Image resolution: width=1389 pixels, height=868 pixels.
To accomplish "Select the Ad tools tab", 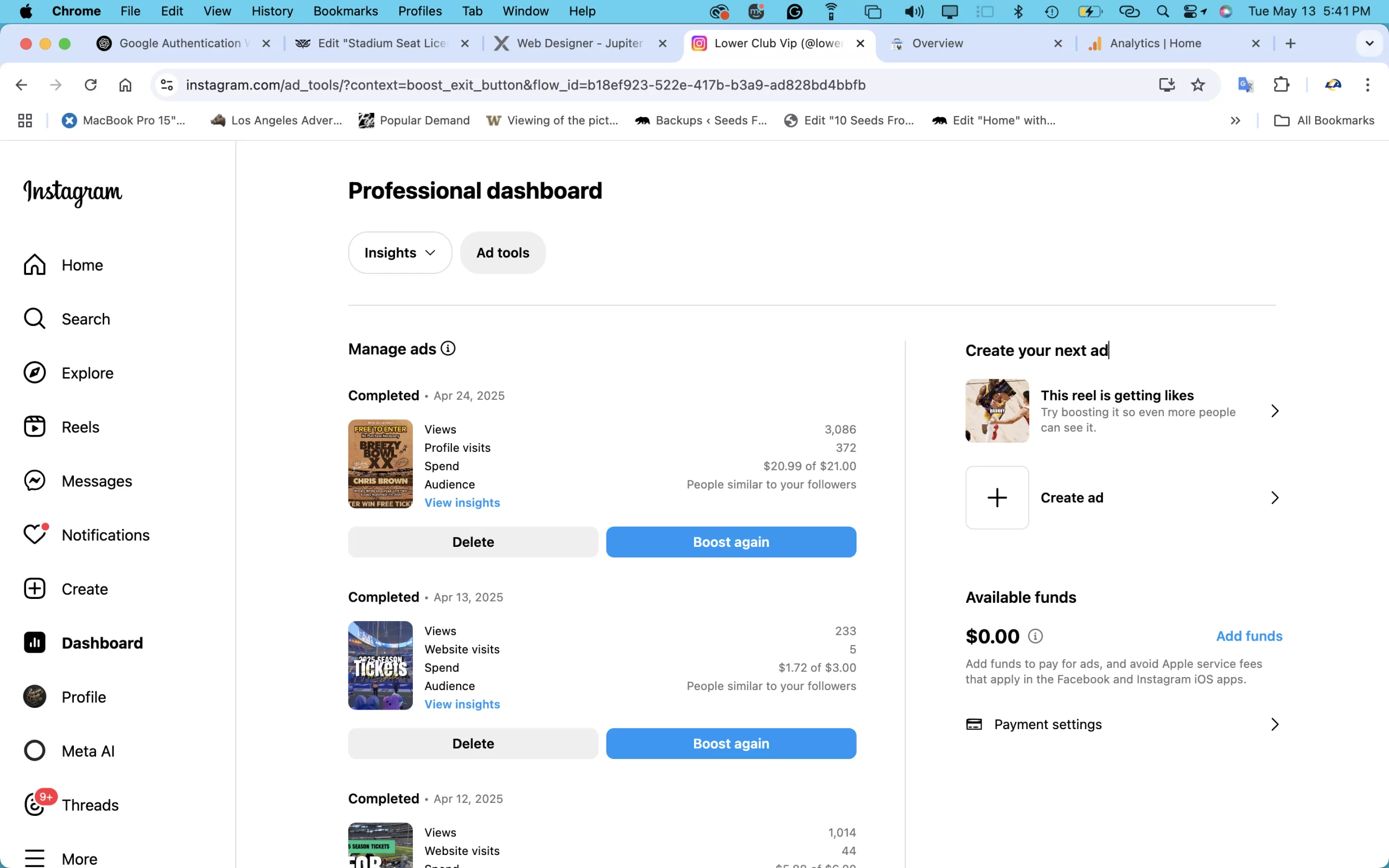I will tap(502, 253).
